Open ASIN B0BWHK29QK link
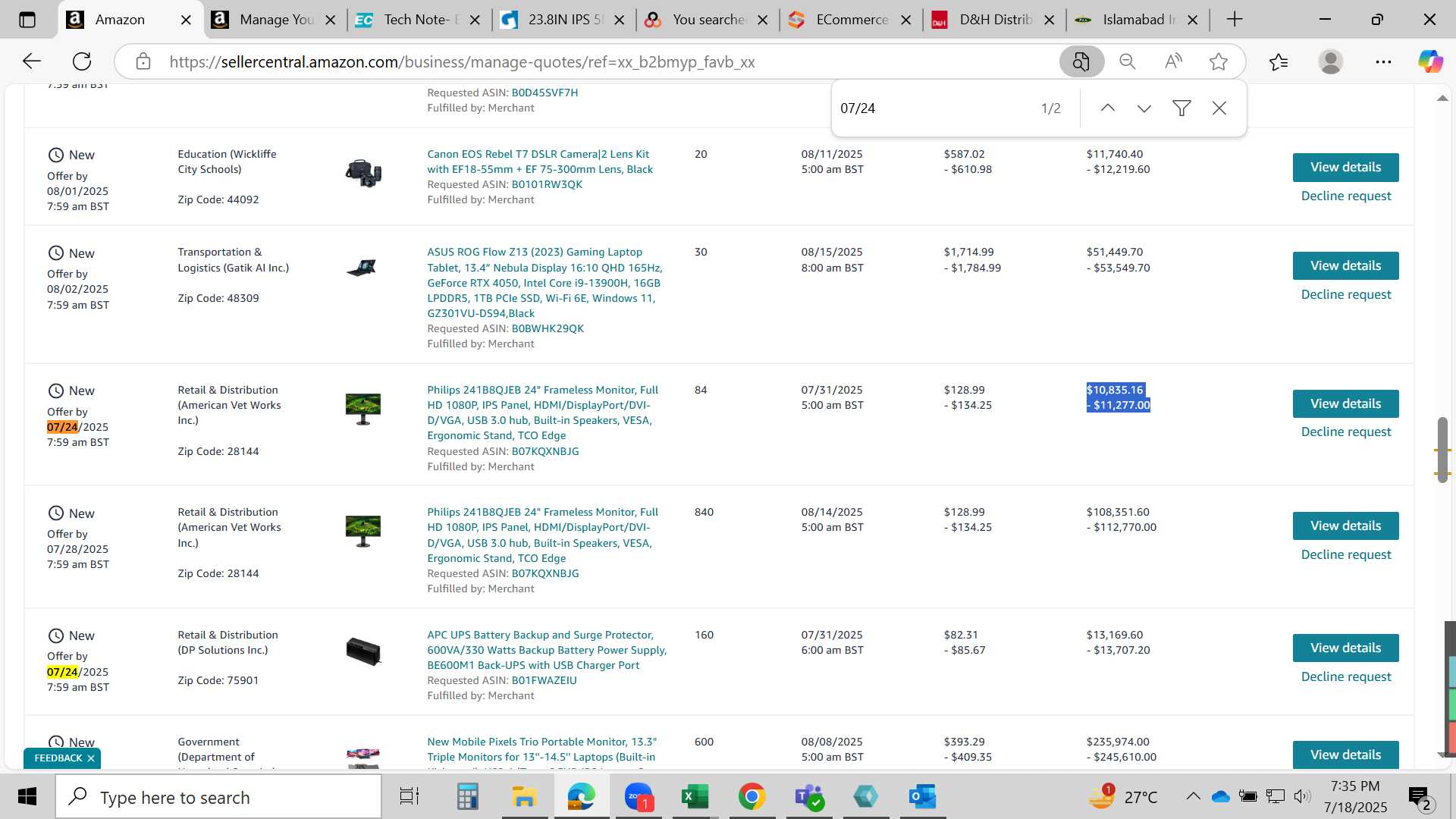This screenshot has height=819, width=1456. [x=548, y=328]
